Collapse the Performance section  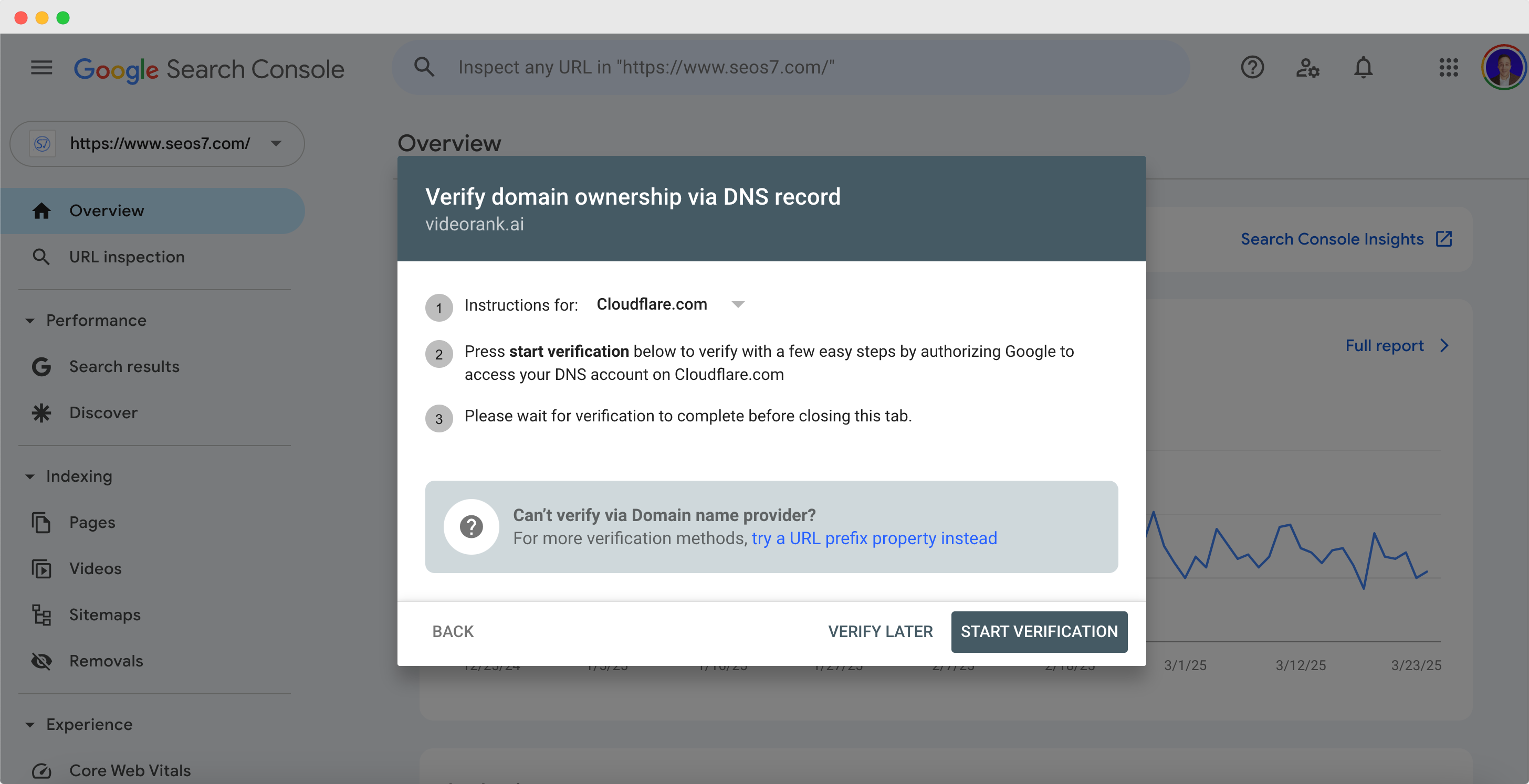coord(30,321)
